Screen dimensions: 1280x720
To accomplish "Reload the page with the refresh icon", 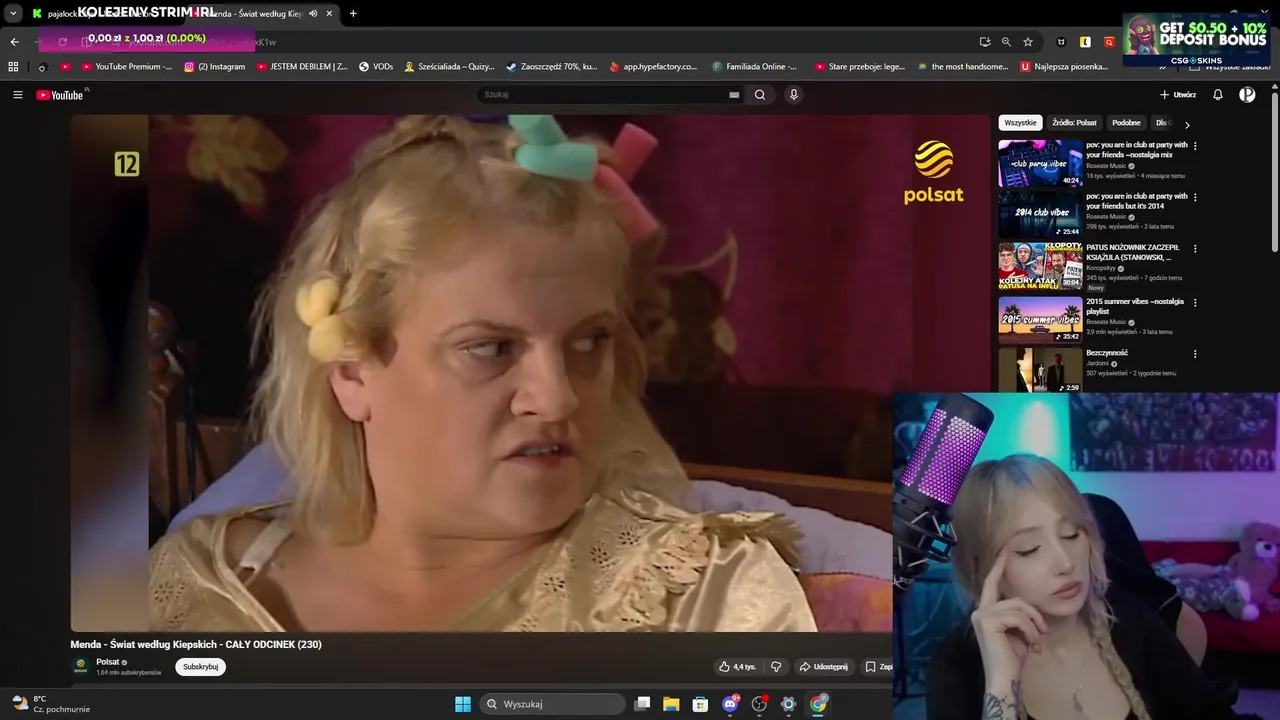I will pyautogui.click(x=62, y=42).
